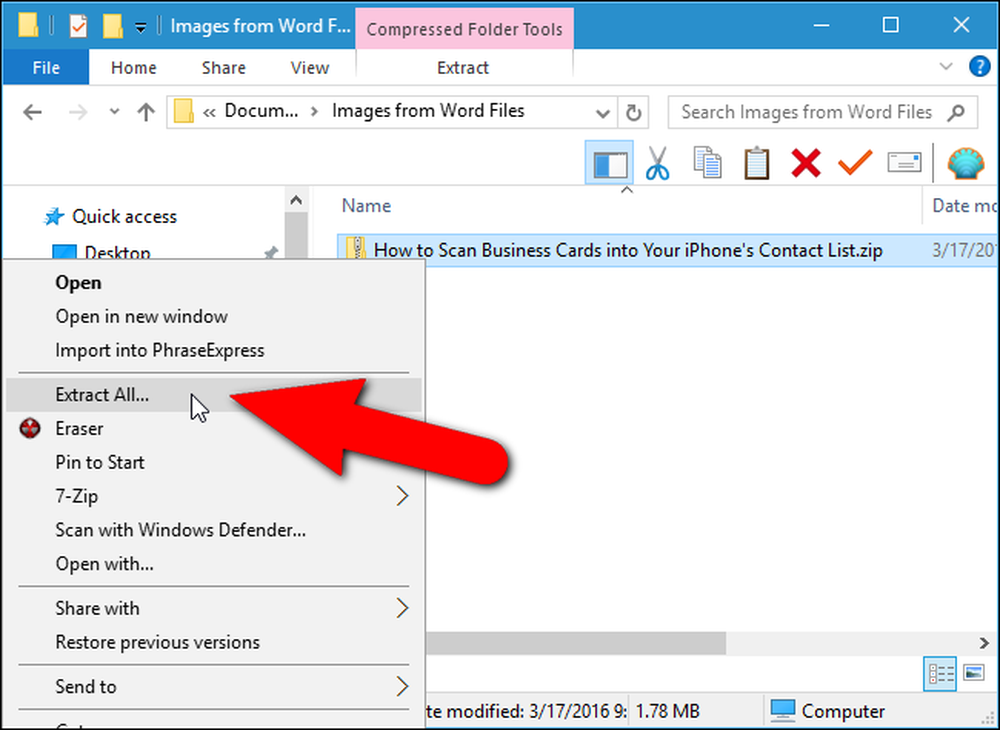
Task: Click the Forward arrow navigation button
Action: tap(78, 112)
